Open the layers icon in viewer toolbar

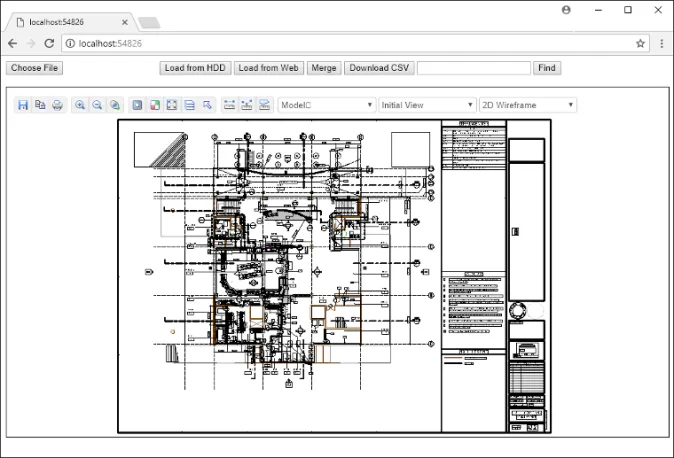(x=189, y=105)
